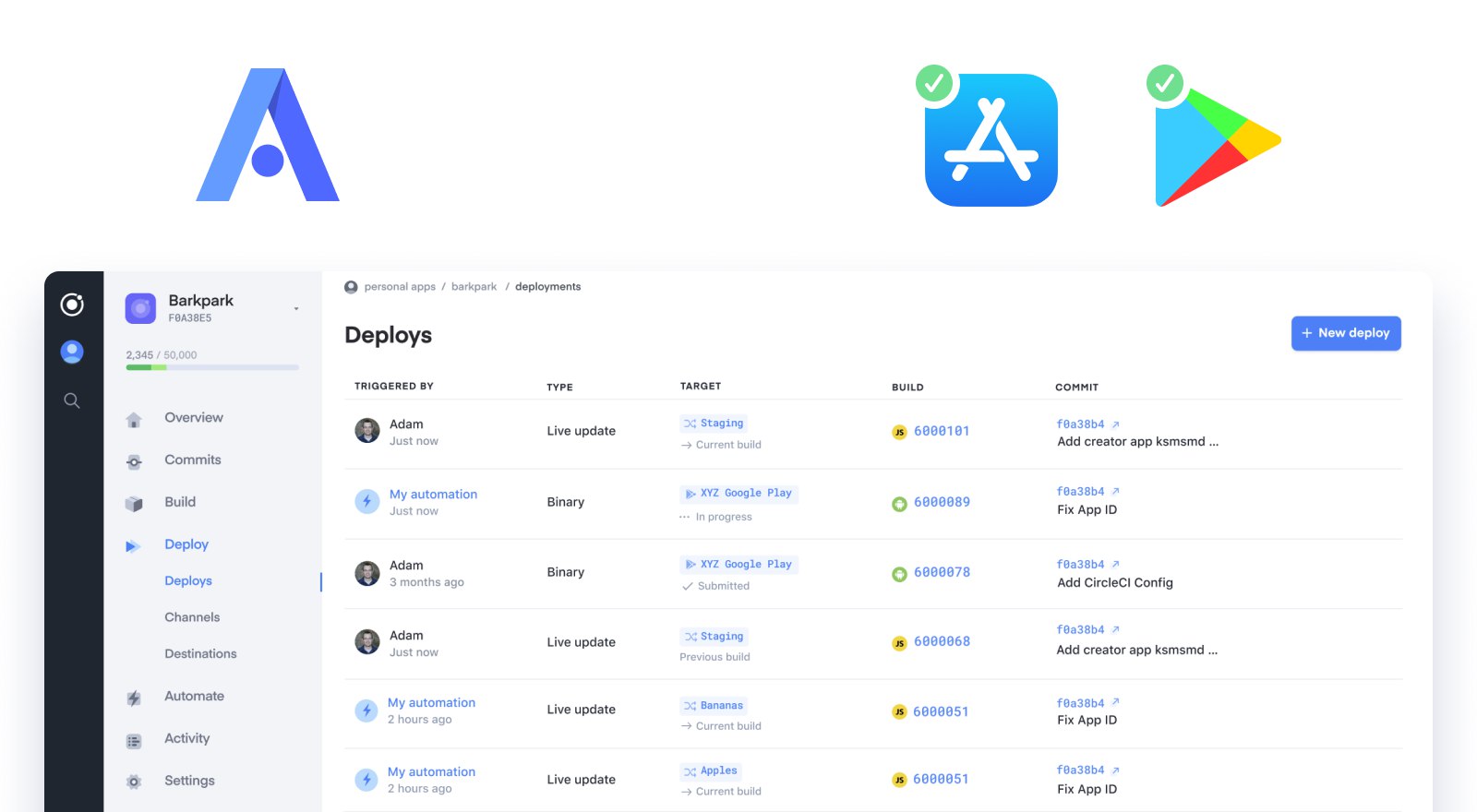Click the TRIGGERED BY column header
This screenshot has width=1477, height=812.
[x=394, y=387]
